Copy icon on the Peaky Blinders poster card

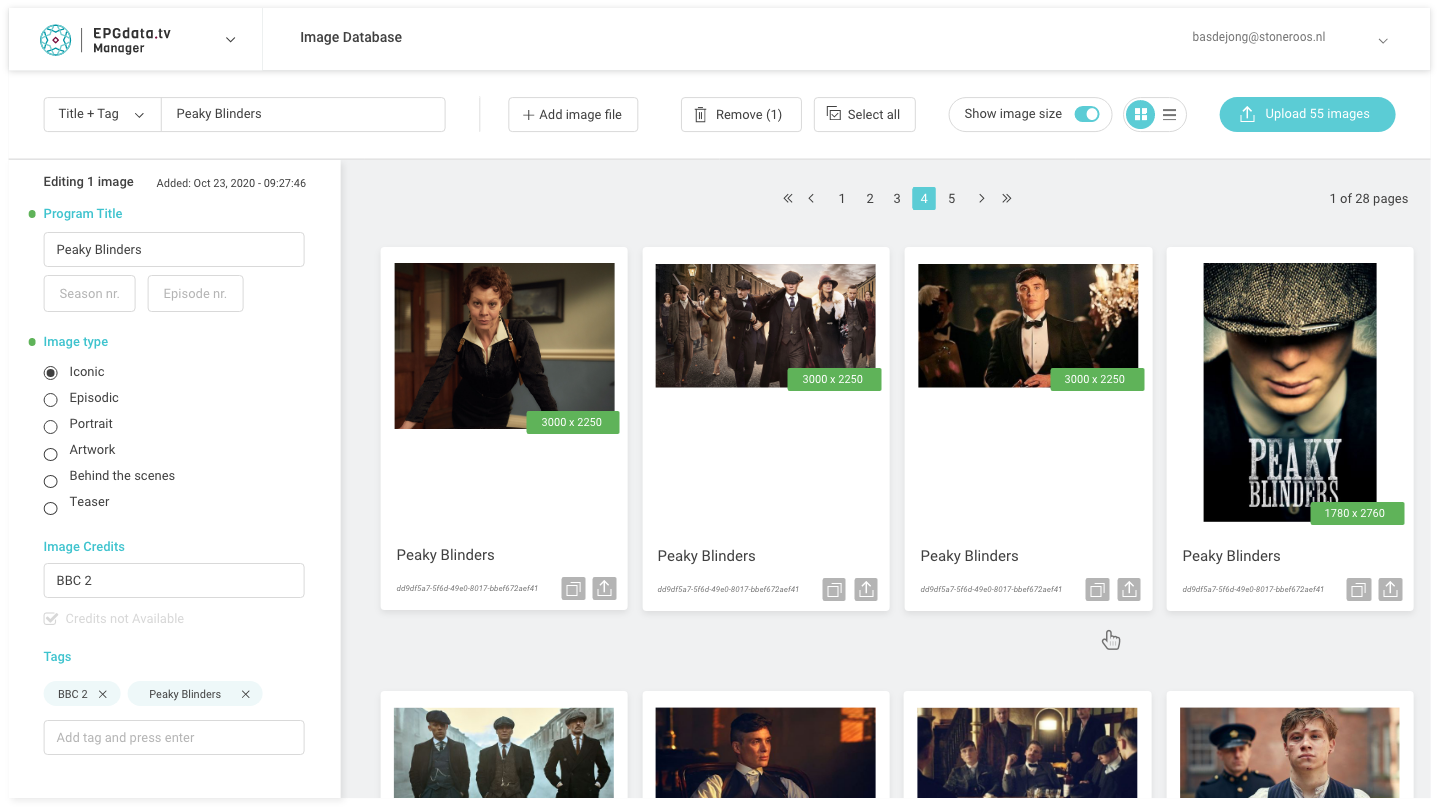click(x=1359, y=590)
